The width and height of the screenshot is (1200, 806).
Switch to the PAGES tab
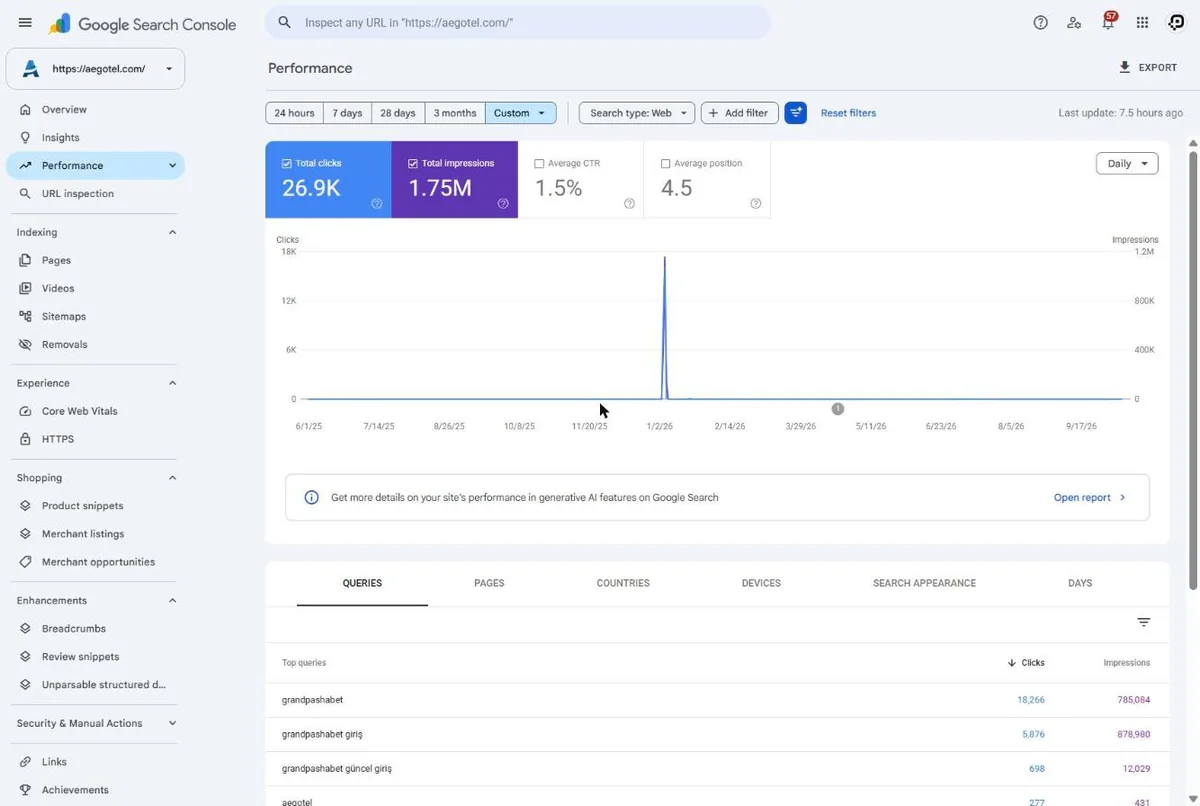(489, 583)
